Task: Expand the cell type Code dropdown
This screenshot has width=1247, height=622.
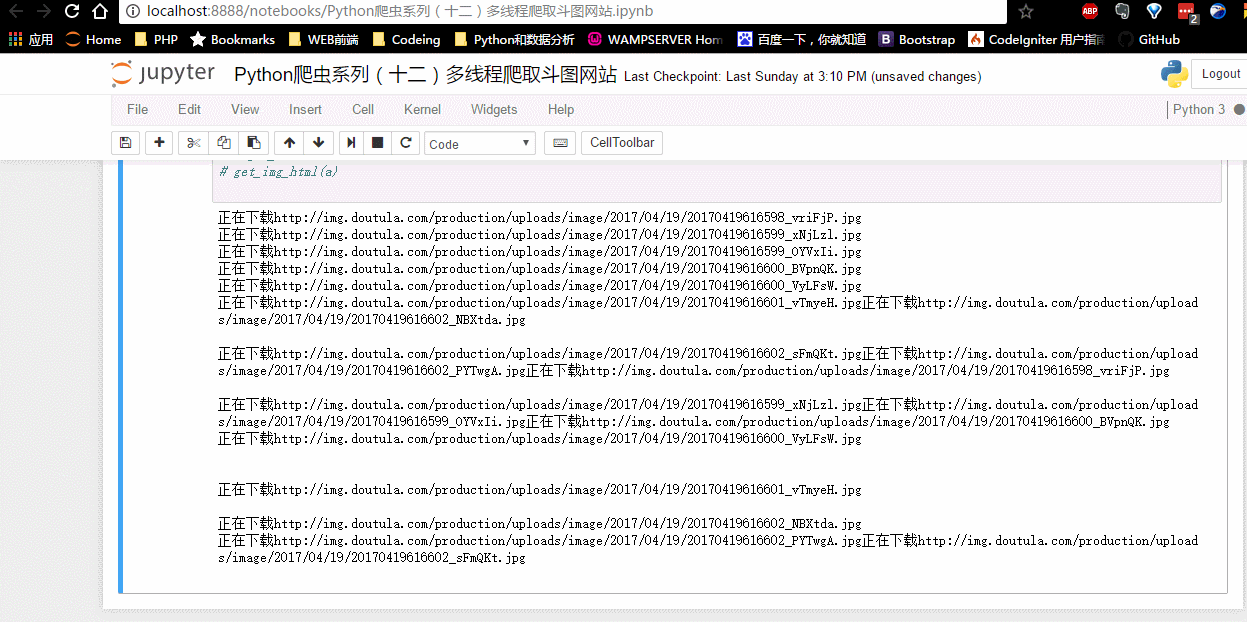Action: [480, 143]
